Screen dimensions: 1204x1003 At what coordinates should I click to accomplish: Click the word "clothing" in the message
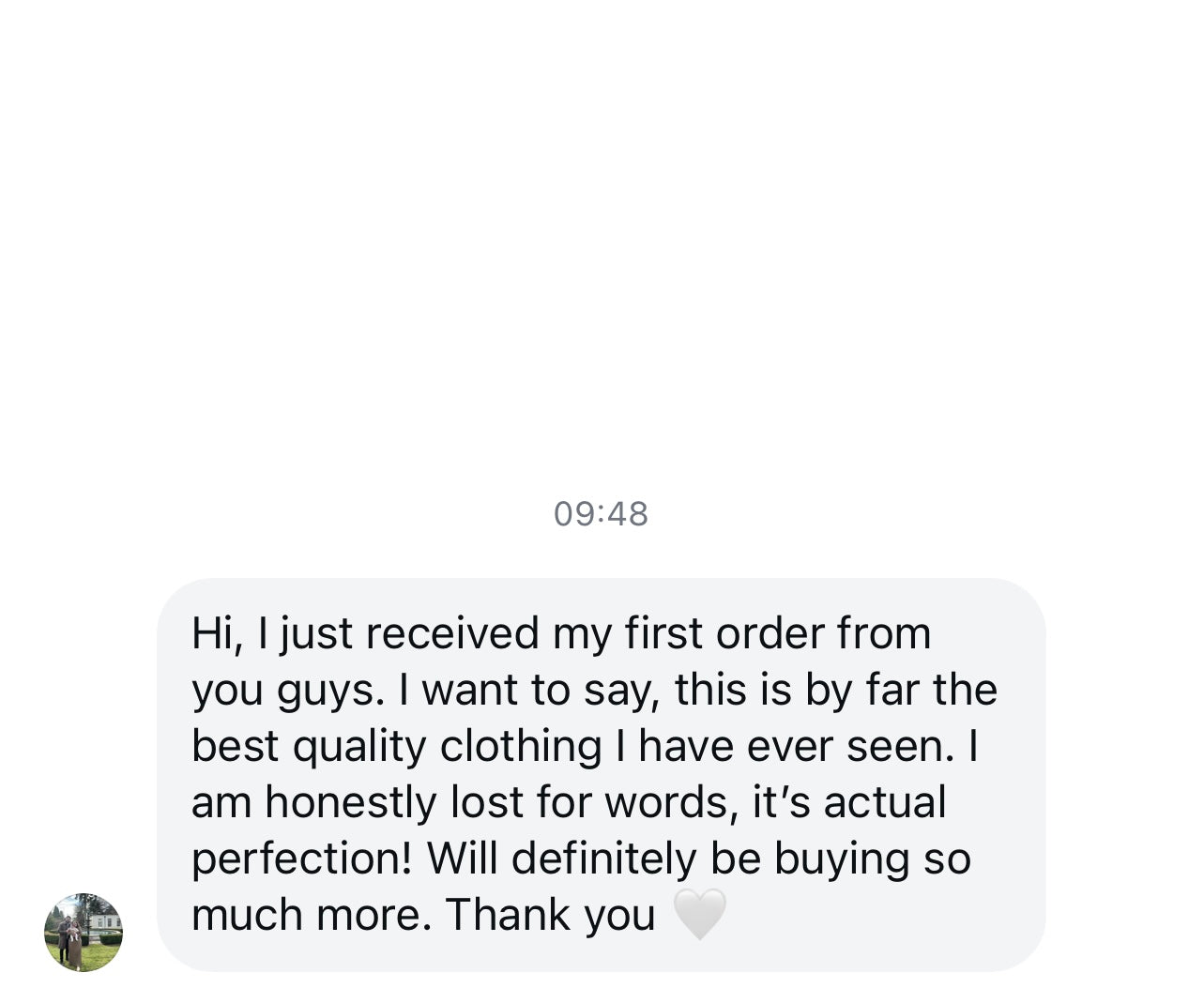click(x=521, y=747)
